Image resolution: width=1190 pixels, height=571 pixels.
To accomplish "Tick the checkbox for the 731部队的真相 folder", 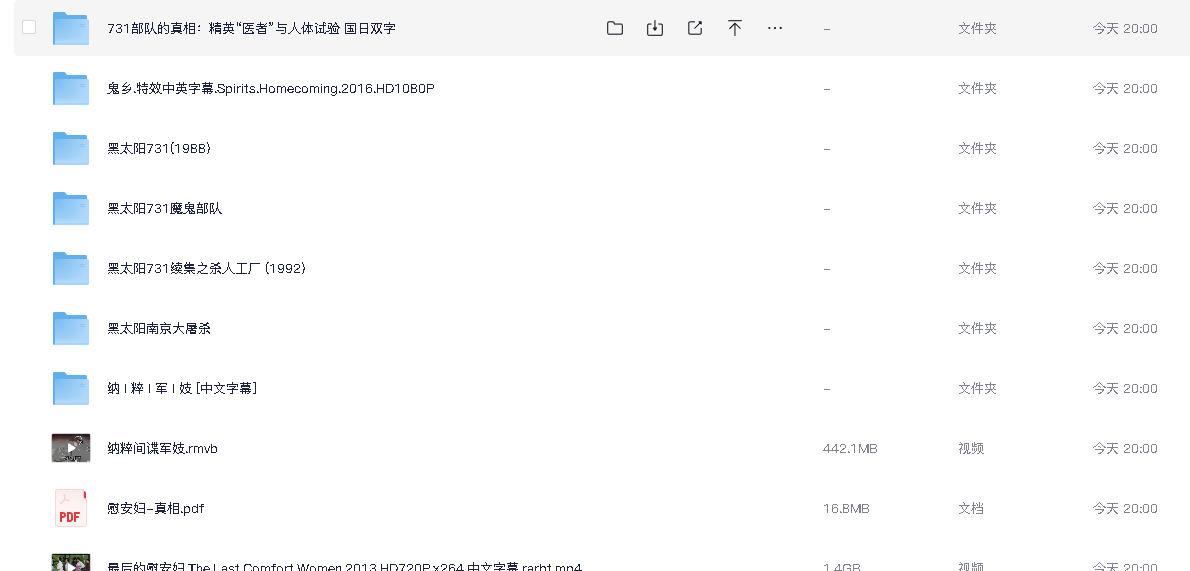I will [x=29, y=27].
